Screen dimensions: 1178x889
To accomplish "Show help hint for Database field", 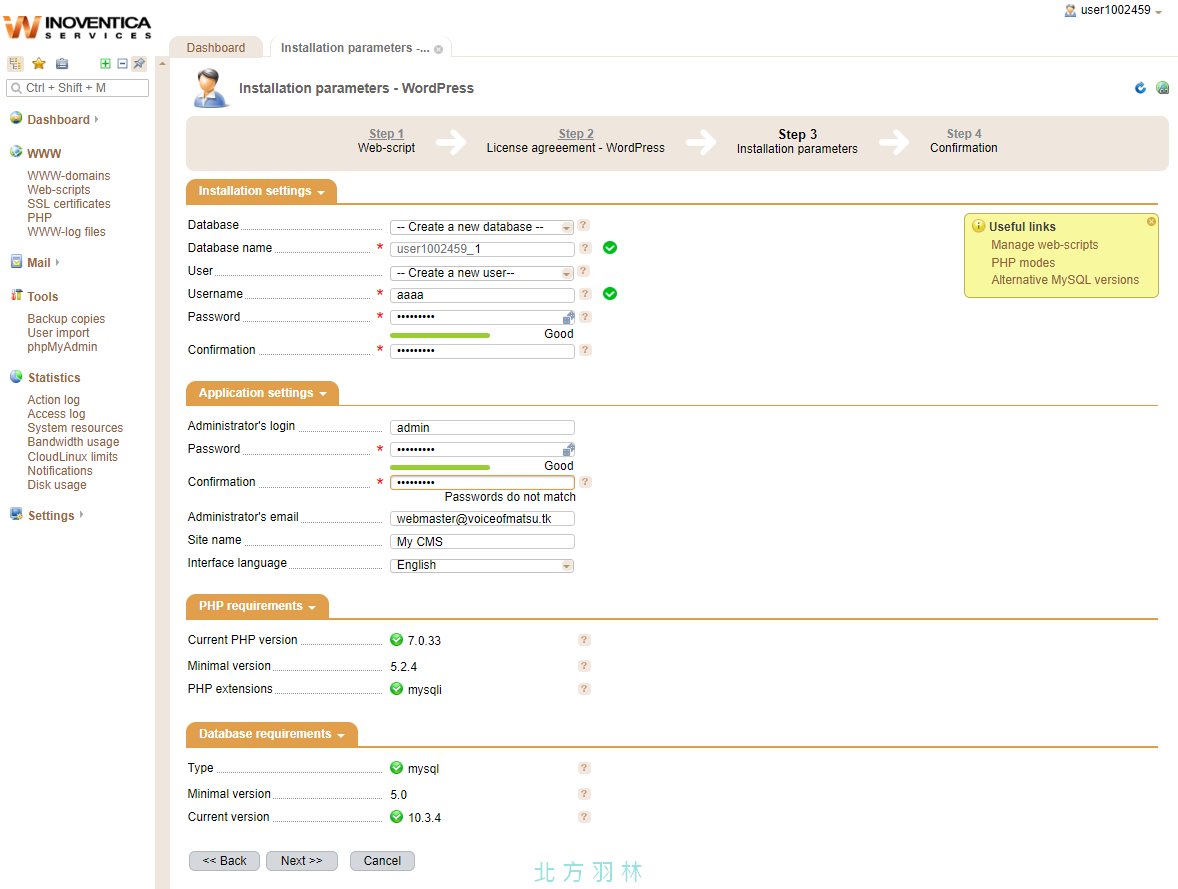I will (584, 225).
